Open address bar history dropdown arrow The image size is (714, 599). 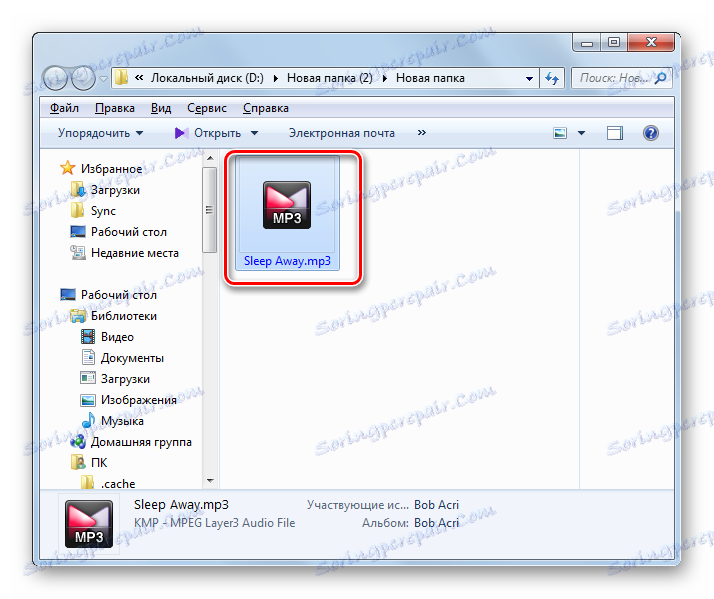[x=529, y=79]
